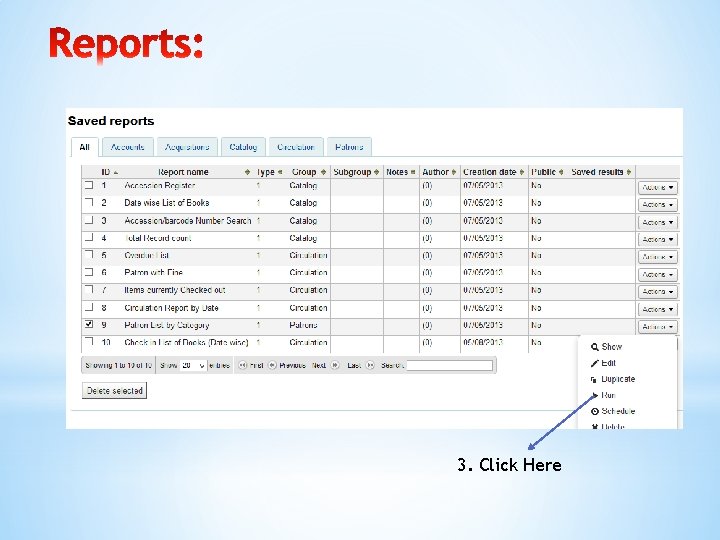Open Actions dropdown for Date wise List
This screenshot has height=540, width=720.
[x=658, y=204]
